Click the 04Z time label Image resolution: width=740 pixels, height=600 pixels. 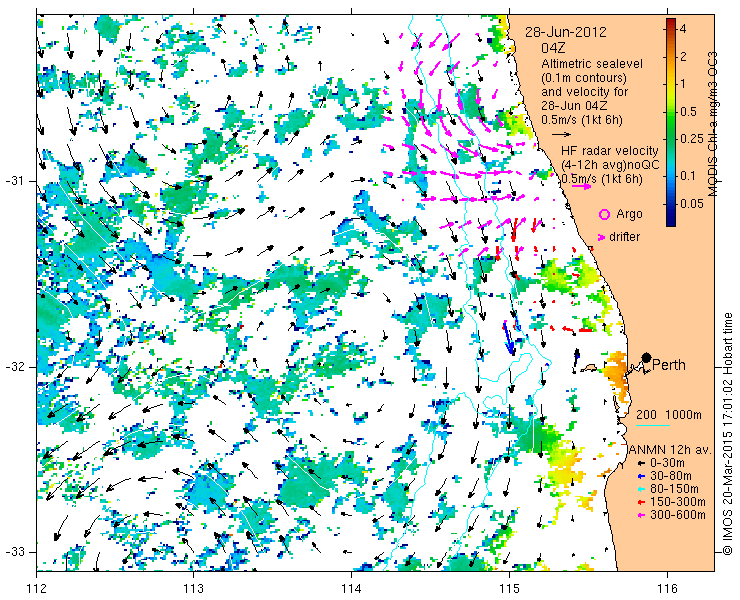point(554,48)
